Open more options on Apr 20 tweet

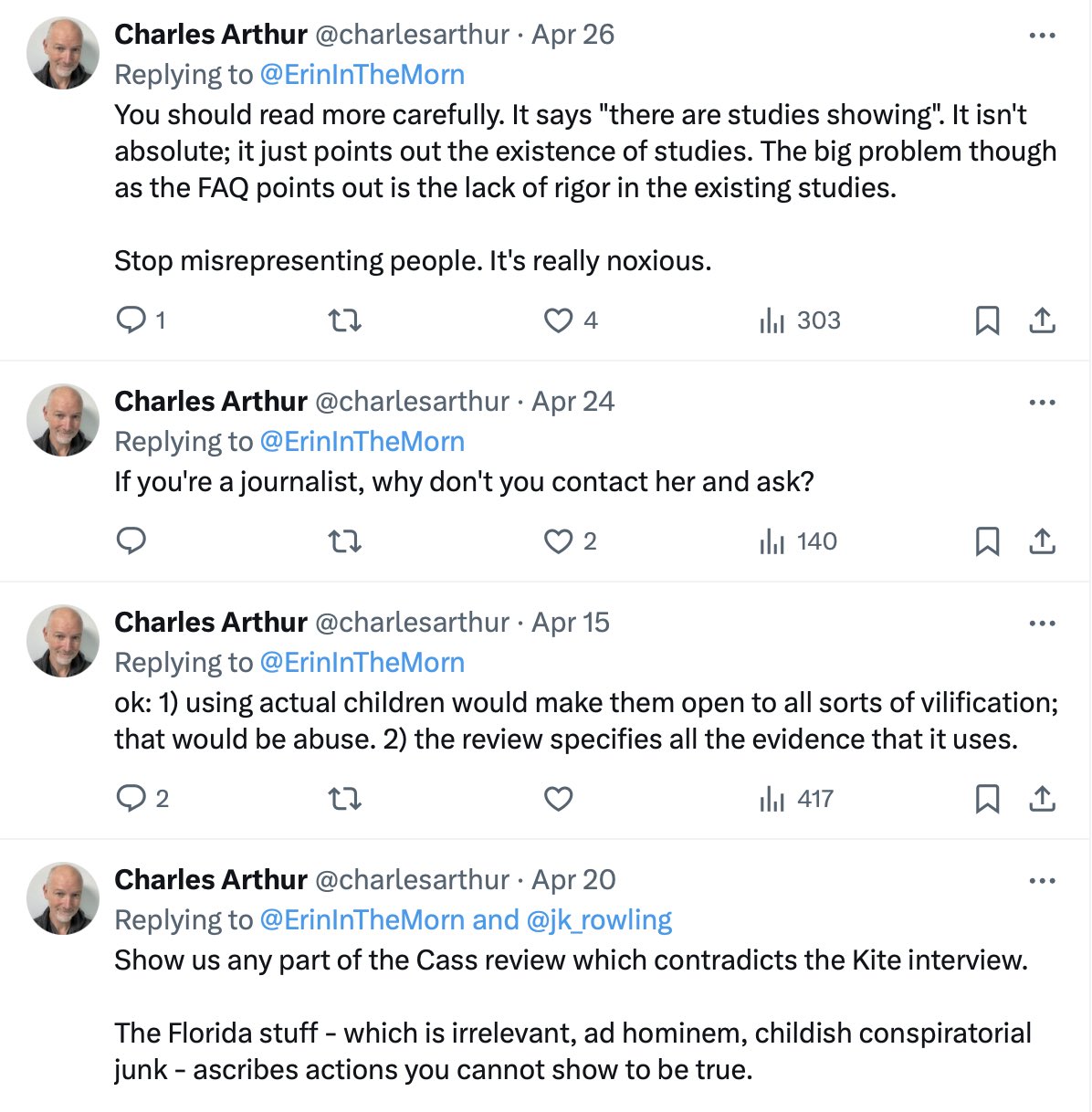[x=1042, y=881]
